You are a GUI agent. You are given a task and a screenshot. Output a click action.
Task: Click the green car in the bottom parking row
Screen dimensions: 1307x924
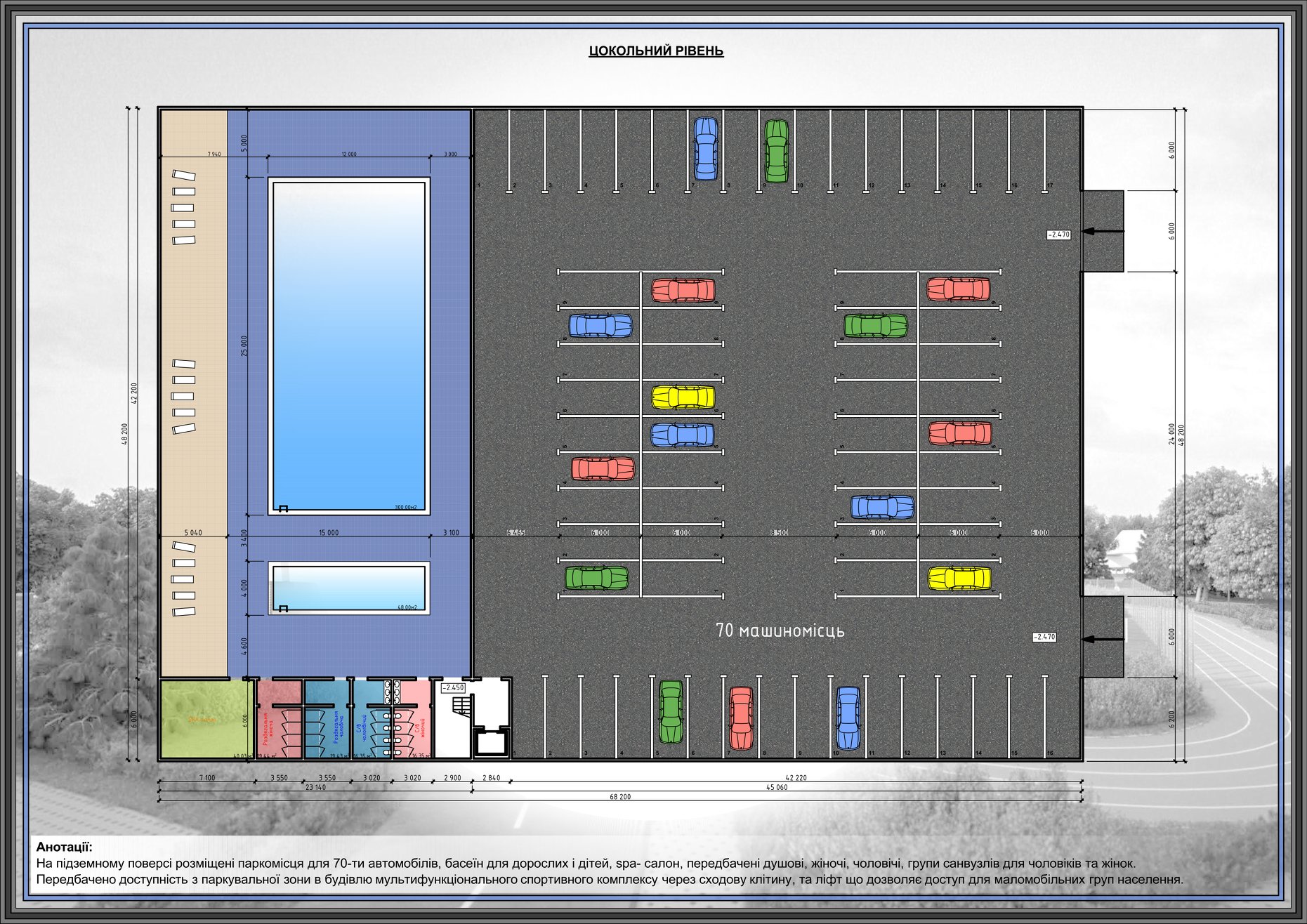671,712
